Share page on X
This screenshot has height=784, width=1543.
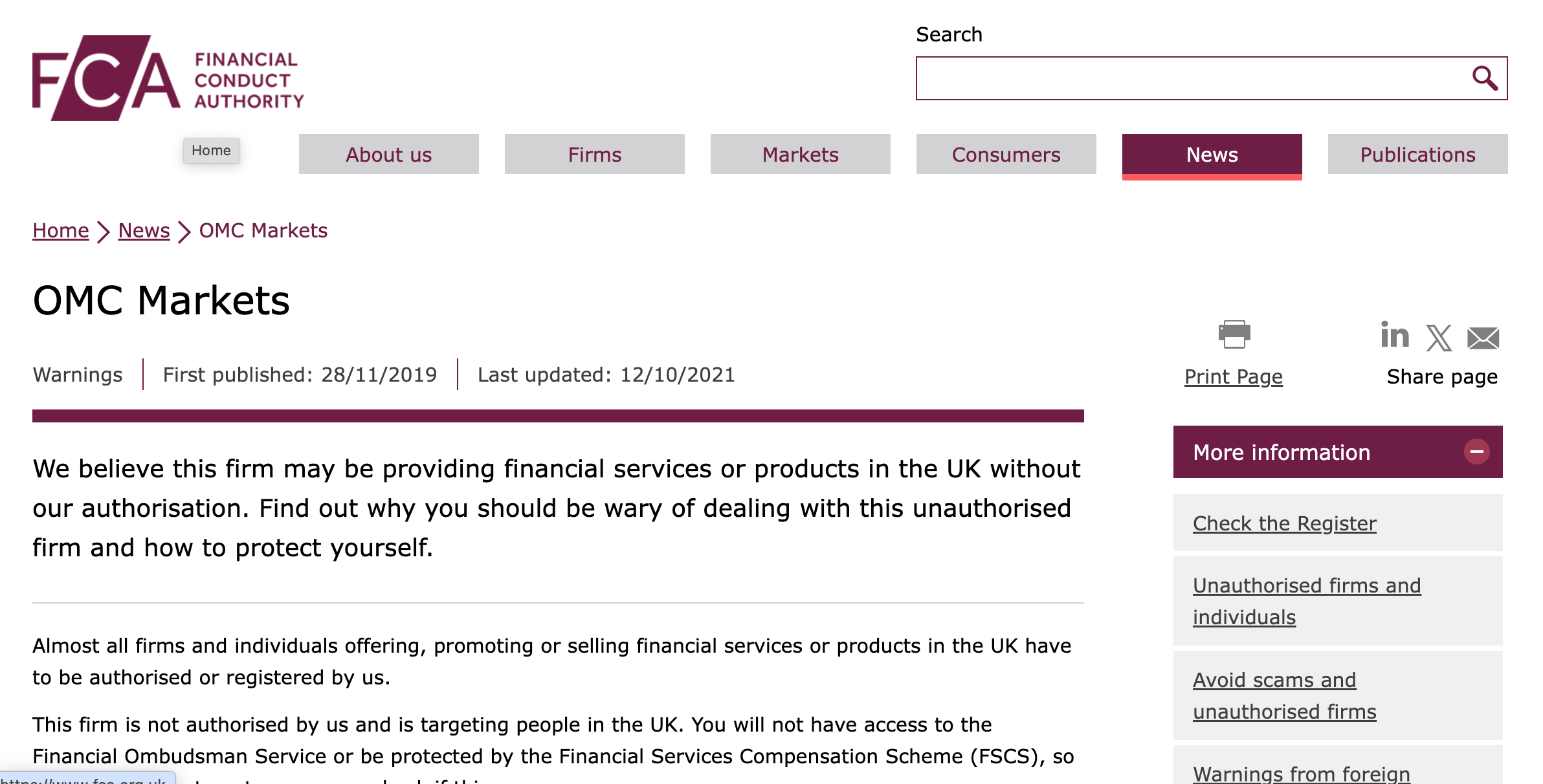pyautogui.click(x=1439, y=338)
